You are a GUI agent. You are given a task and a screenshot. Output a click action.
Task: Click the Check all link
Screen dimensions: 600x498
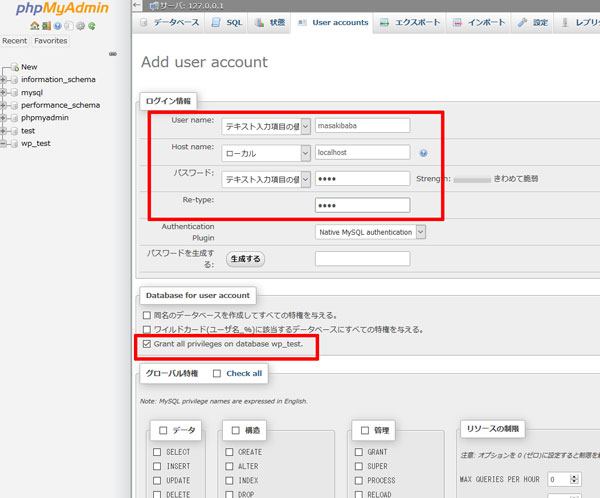click(x=244, y=374)
